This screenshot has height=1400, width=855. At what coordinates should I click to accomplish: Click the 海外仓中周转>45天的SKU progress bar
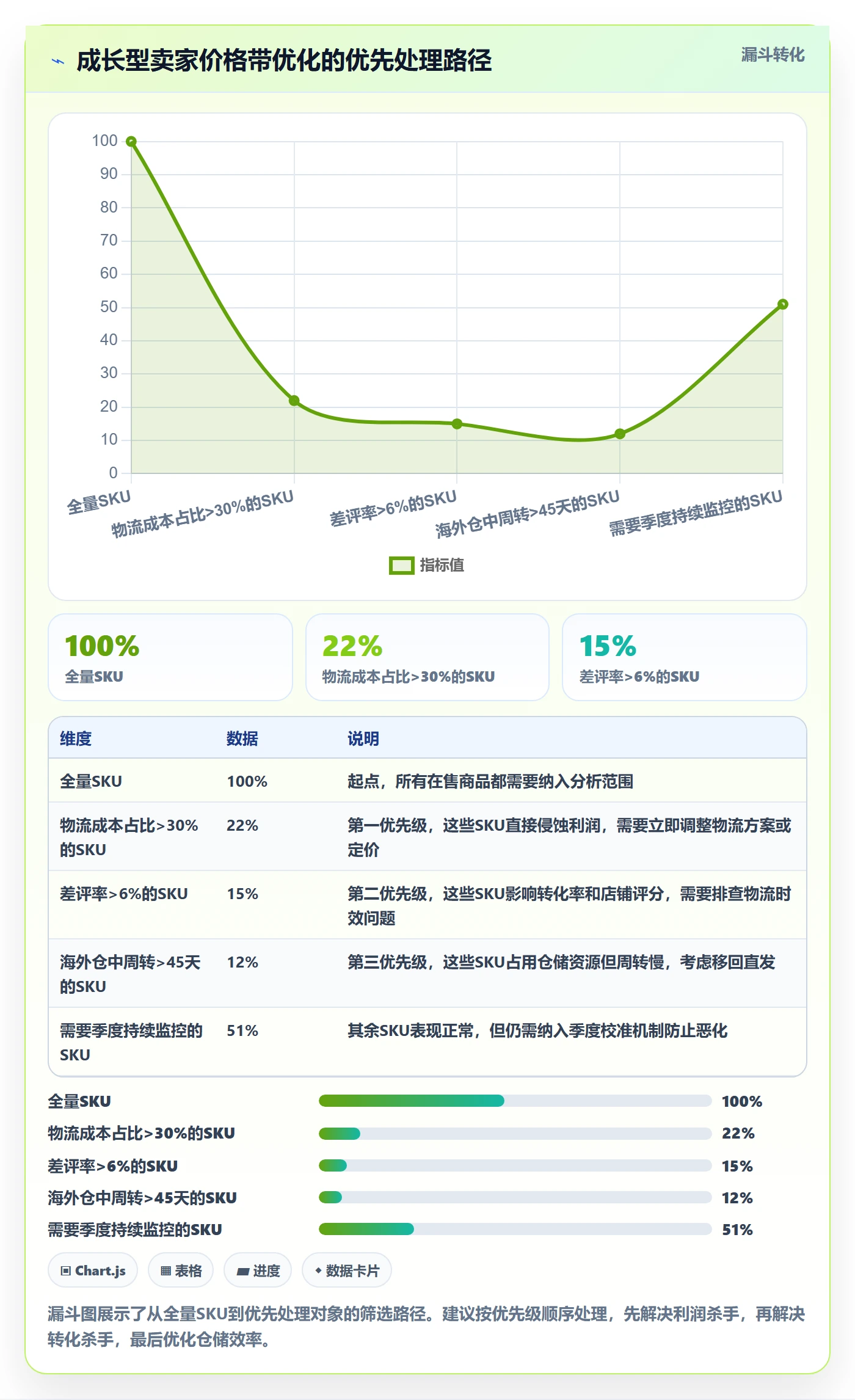[515, 1197]
